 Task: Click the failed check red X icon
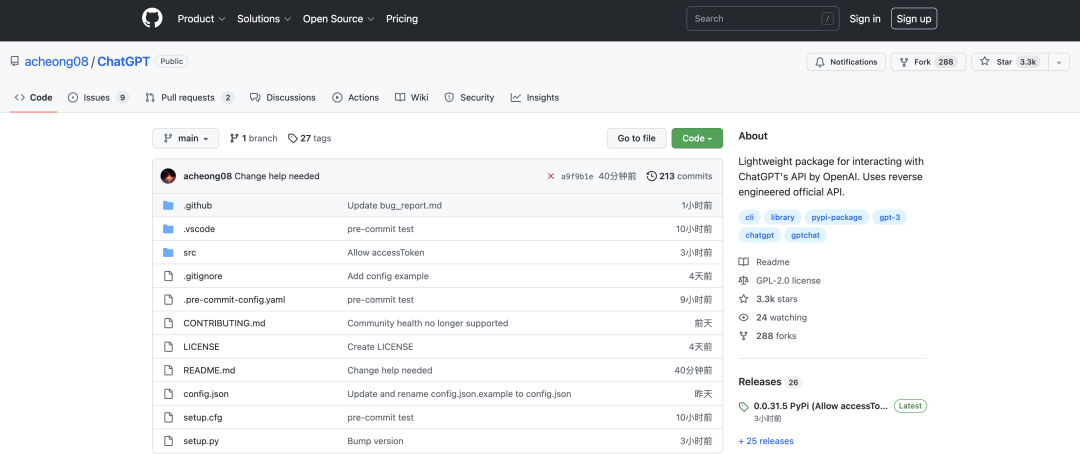pyautogui.click(x=550, y=176)
